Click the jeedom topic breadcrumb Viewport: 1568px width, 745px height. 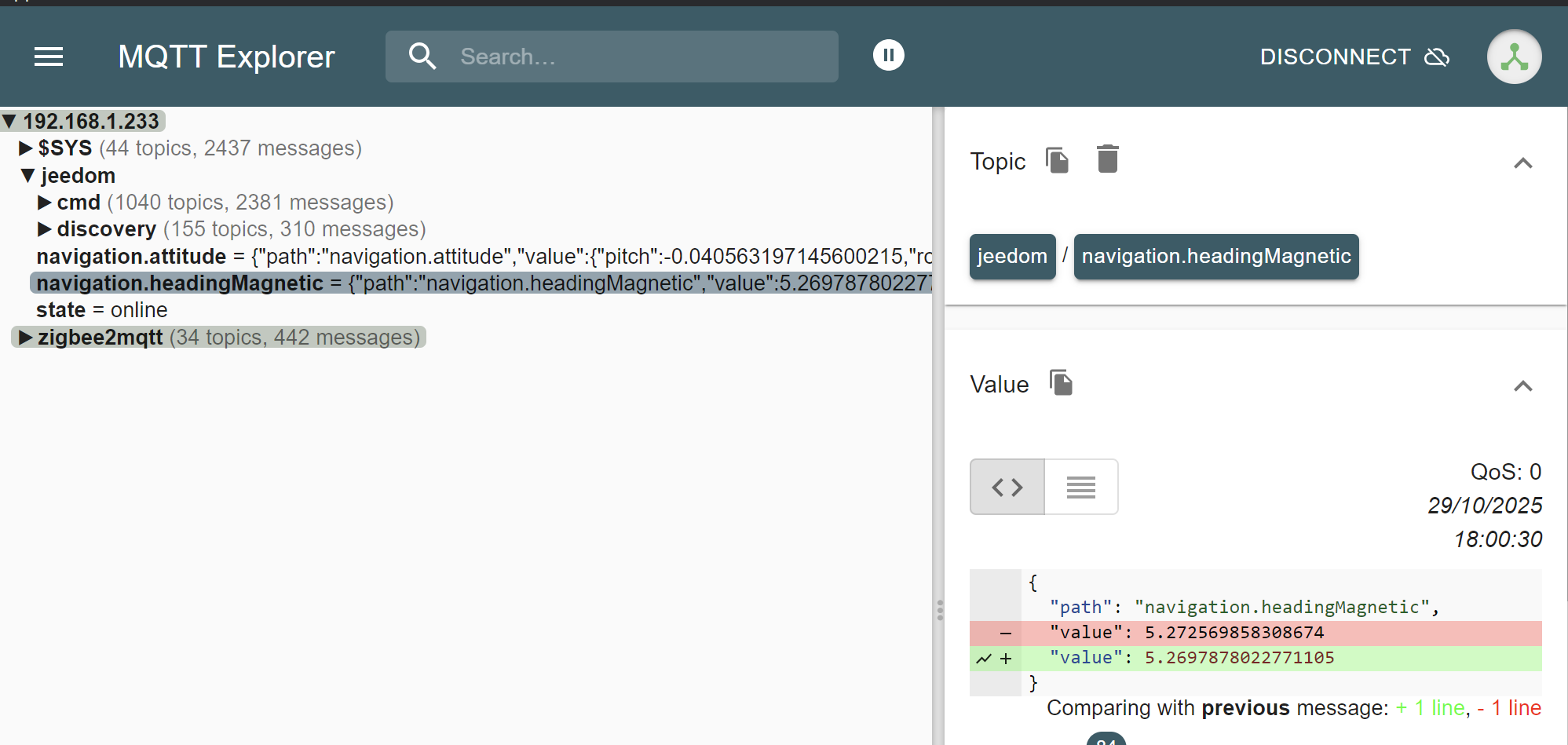1012,257
